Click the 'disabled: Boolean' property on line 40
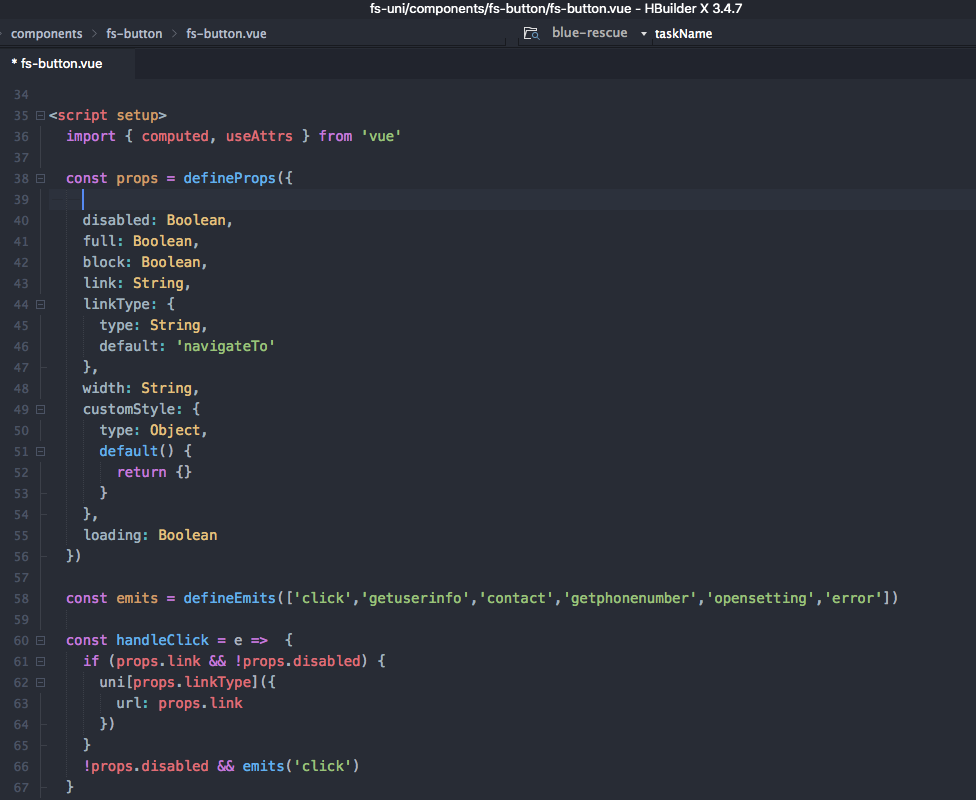Screen dimensions: 976x800 click(157, 220)
